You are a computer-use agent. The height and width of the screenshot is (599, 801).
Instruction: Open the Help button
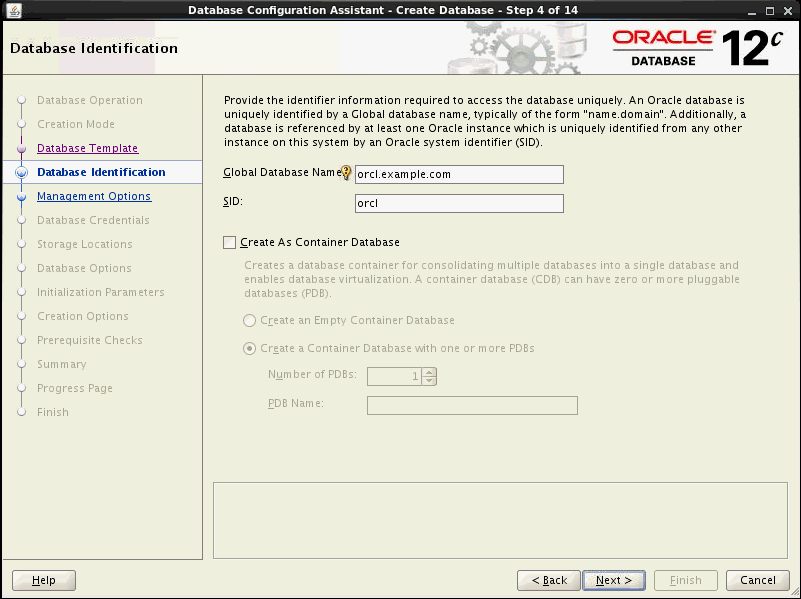[x=44, y=580]
